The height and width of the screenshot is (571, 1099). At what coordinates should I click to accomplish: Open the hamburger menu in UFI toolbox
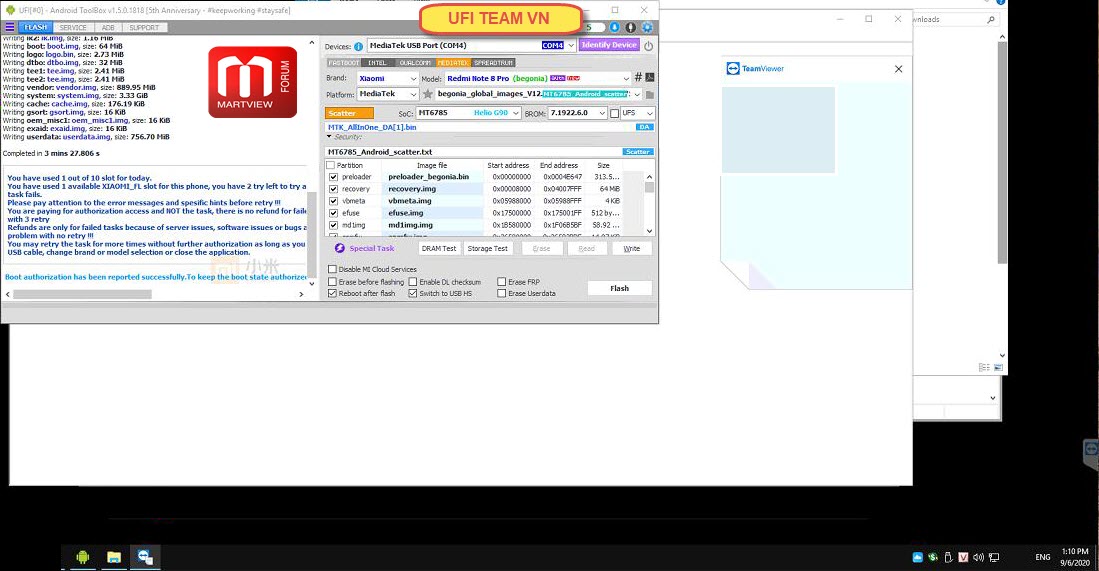point(10,27)
